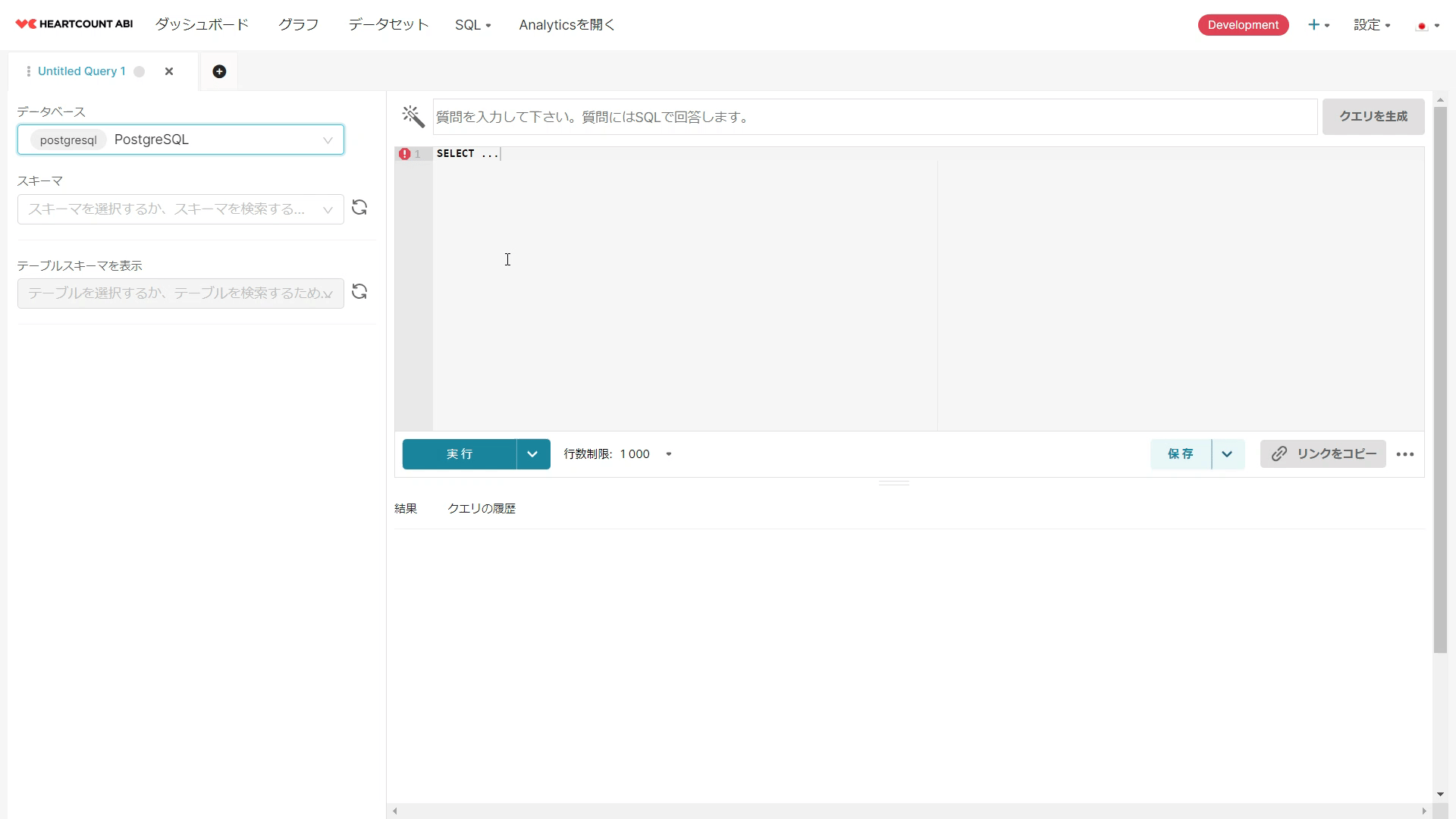Click the error marker on line 1
1456x819 pixels.
405,154
